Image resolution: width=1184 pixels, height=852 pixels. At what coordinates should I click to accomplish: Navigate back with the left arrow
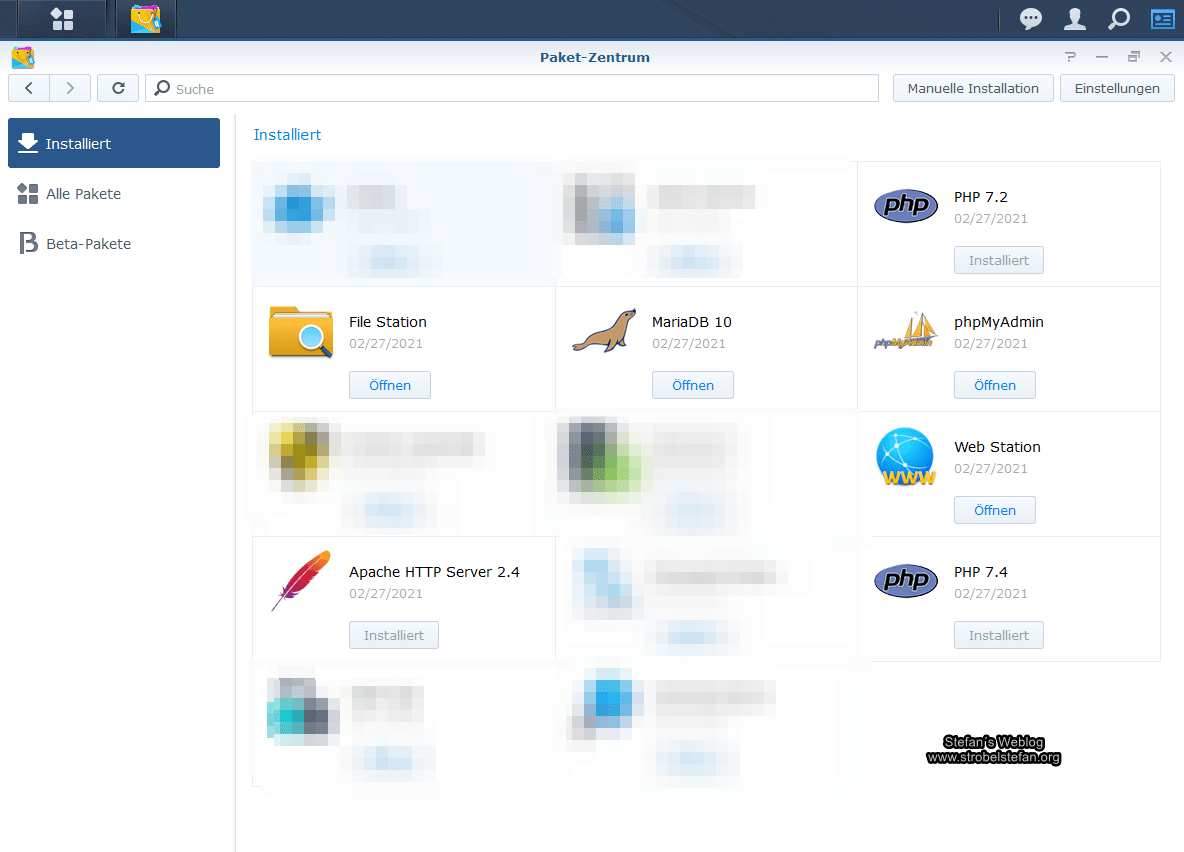coord(29,88)
